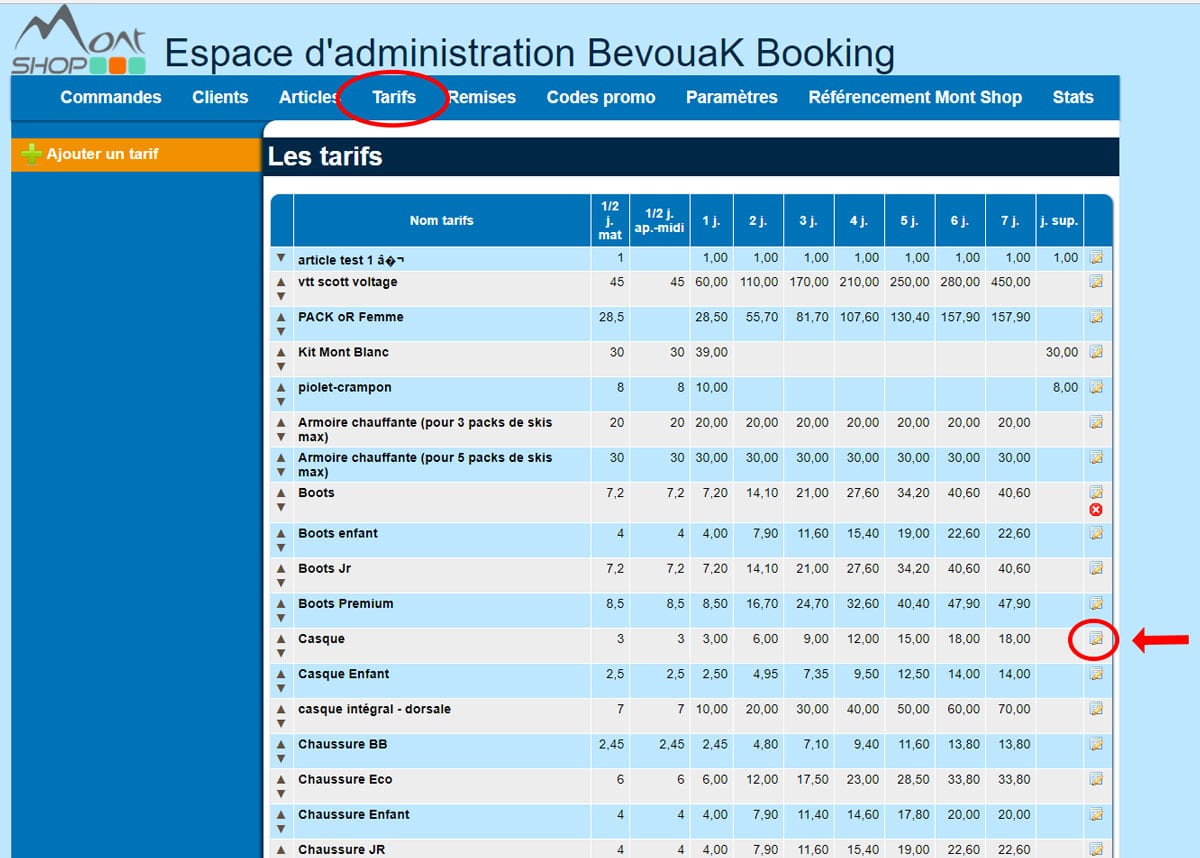Move casque intégral - dorsale down
This screenshot has width=1200, height=858.
pos(281,723)
